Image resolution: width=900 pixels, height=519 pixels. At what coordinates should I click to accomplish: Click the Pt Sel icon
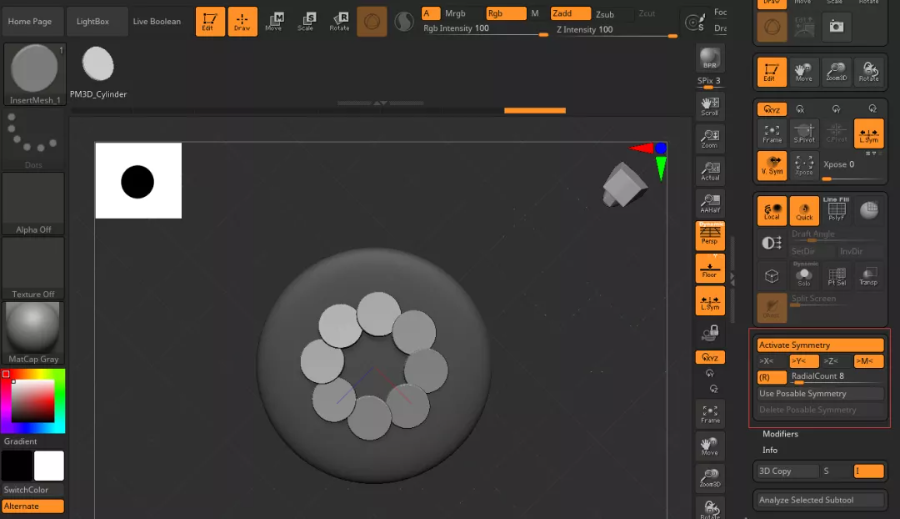pos(836,276)
